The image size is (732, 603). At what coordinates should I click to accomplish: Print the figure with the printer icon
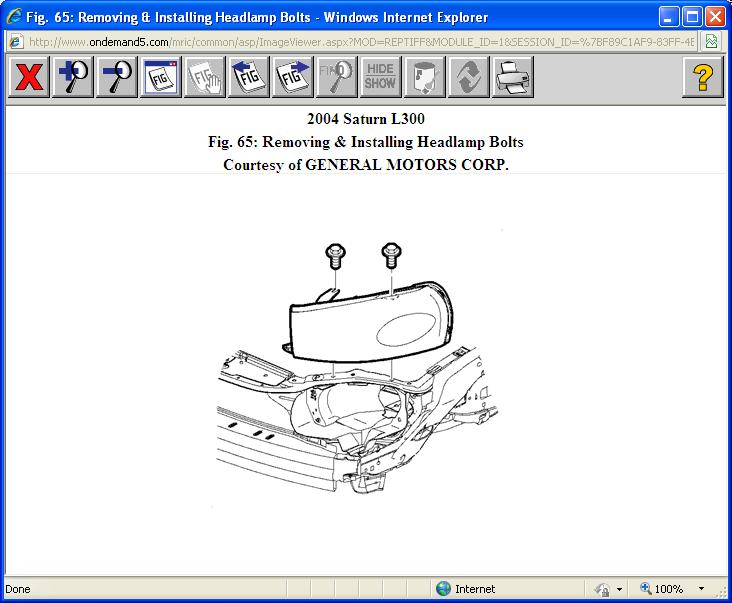[513, 77]
